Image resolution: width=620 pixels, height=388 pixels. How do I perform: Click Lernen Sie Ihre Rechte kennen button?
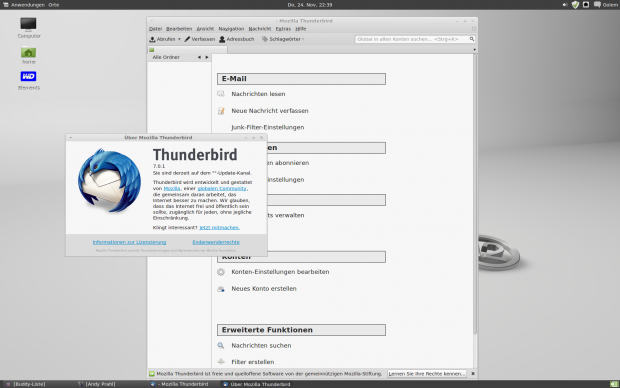tap(426, 374)
